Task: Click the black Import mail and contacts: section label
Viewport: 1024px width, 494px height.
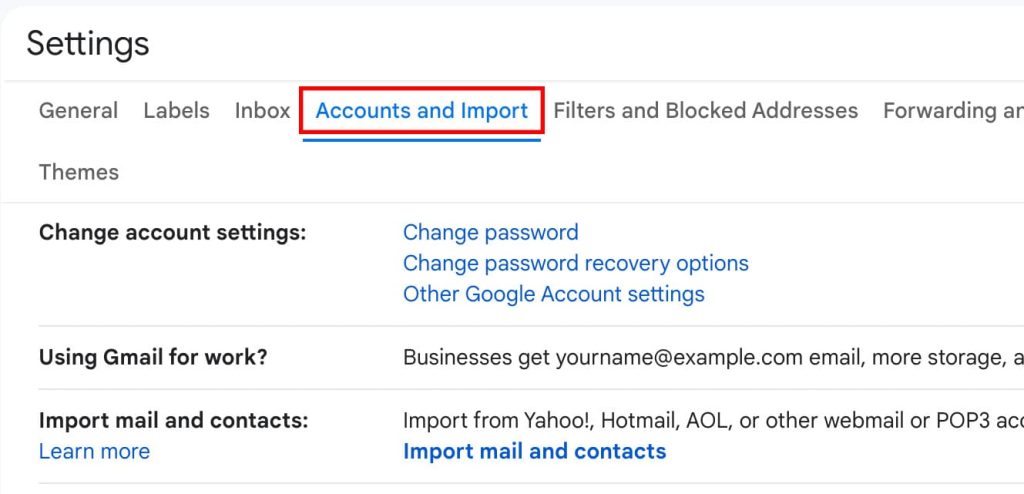Action: pos(173,421)
